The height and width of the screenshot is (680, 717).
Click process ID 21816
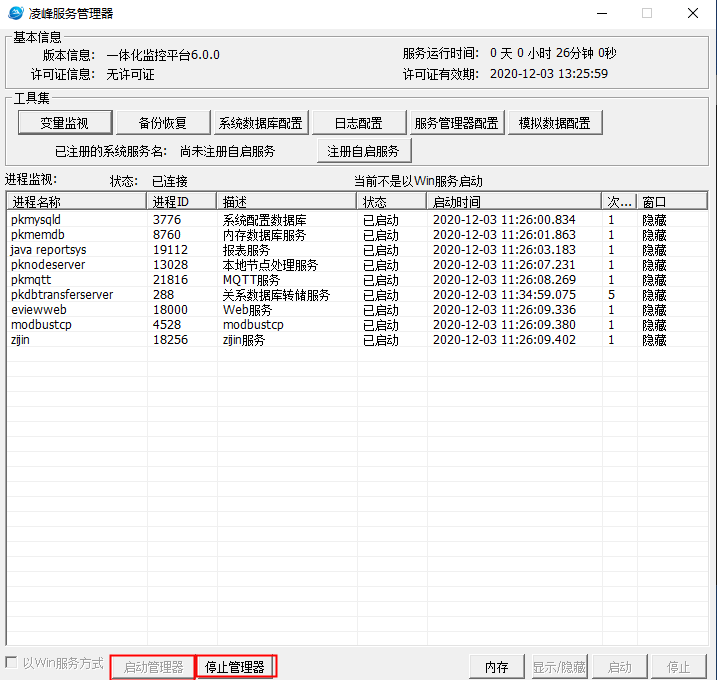[x=170, y=280]
